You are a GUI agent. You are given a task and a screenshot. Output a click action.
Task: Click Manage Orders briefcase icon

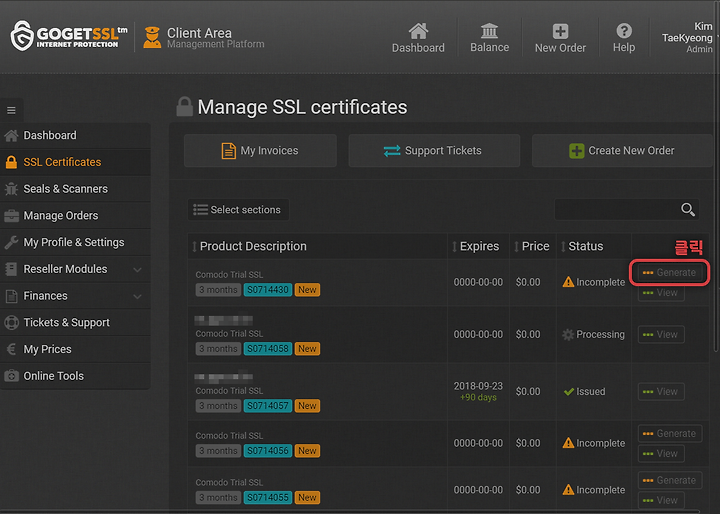point(11,215)
